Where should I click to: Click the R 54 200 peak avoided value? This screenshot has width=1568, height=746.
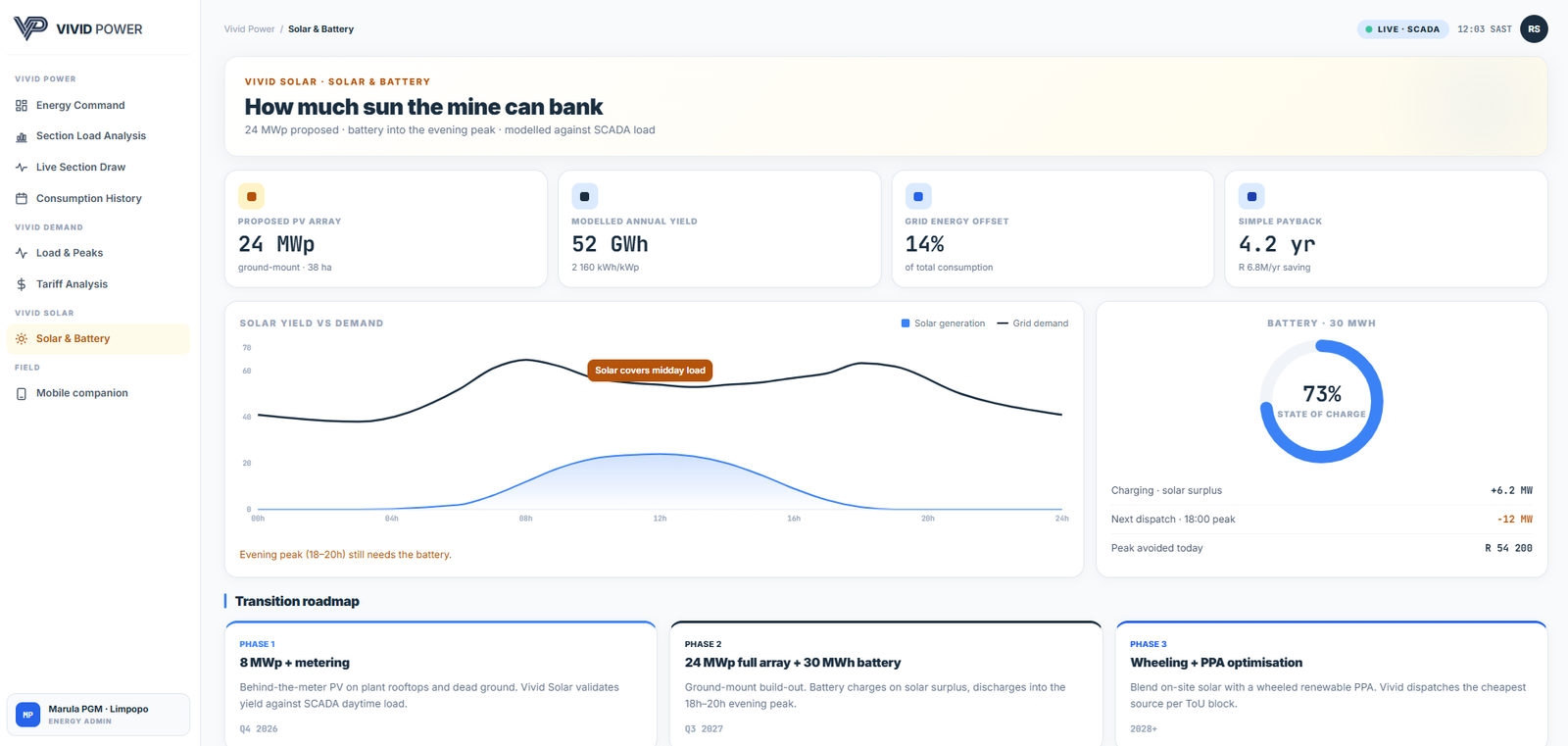[1508, 548]
